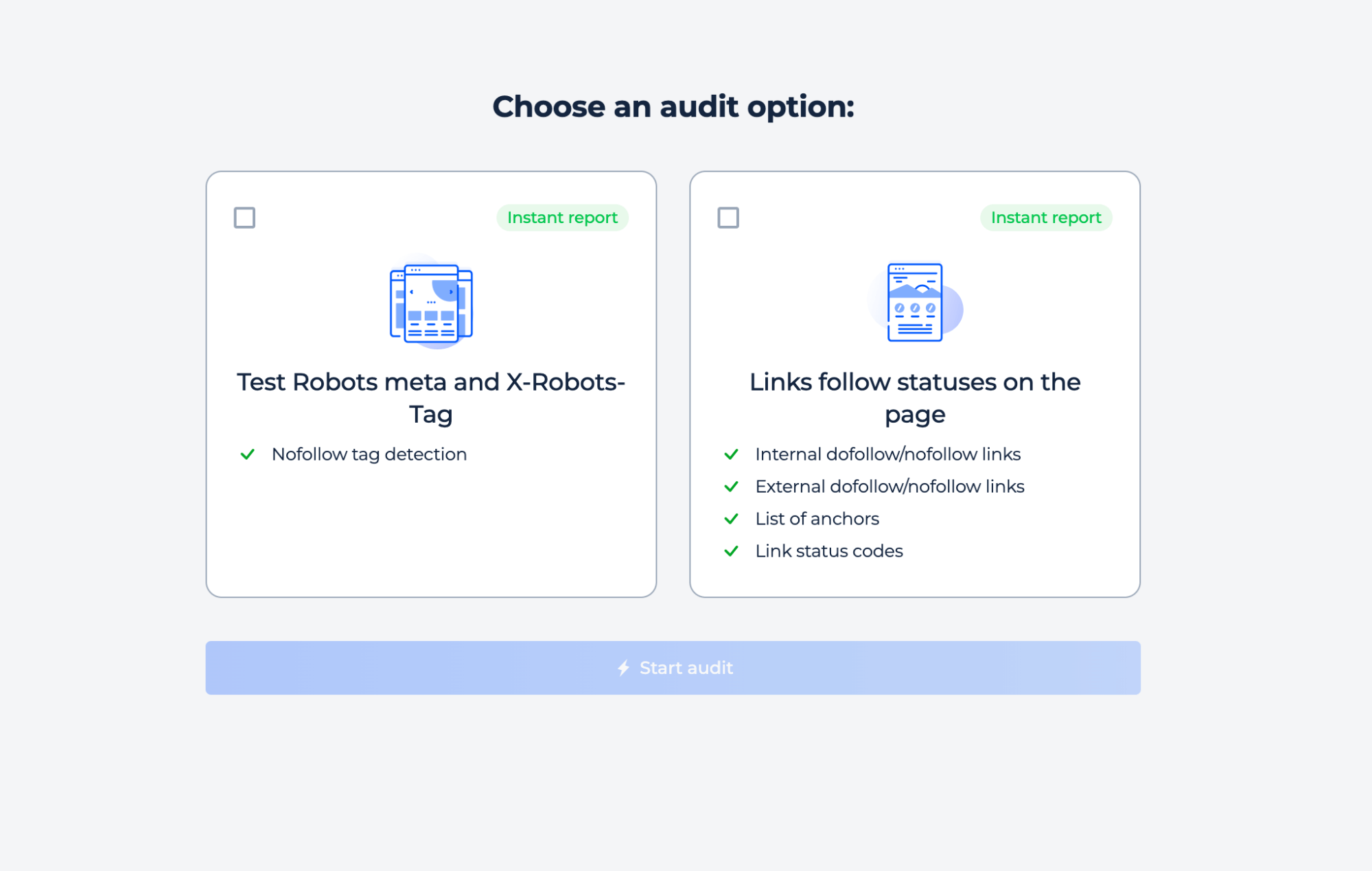Viewport: 1372px width, 871px height.
Task: Click the checkmark beside List of anchors
Action: pos(732,518)
